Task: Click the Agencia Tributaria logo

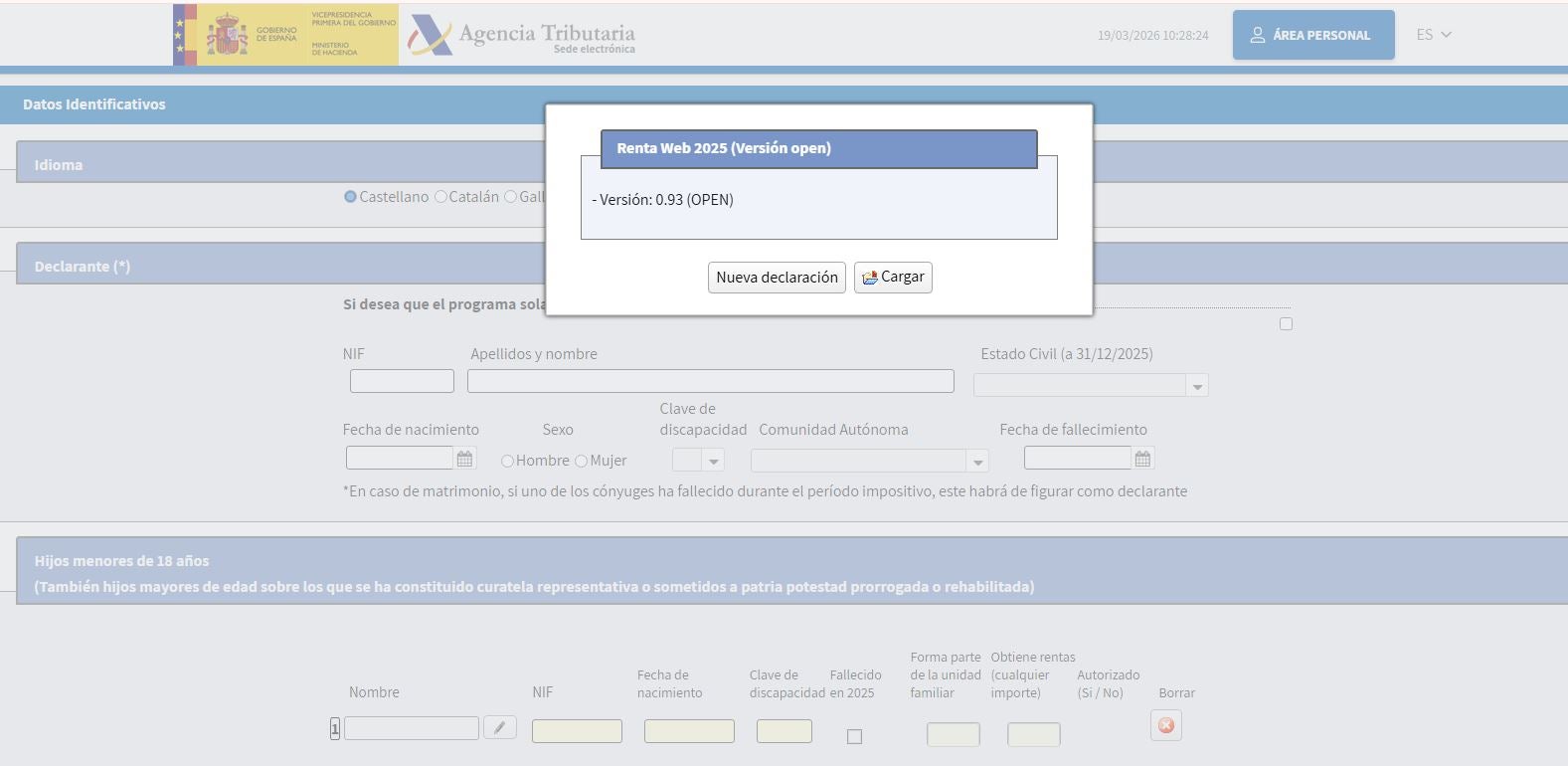Action: [522, 36]
